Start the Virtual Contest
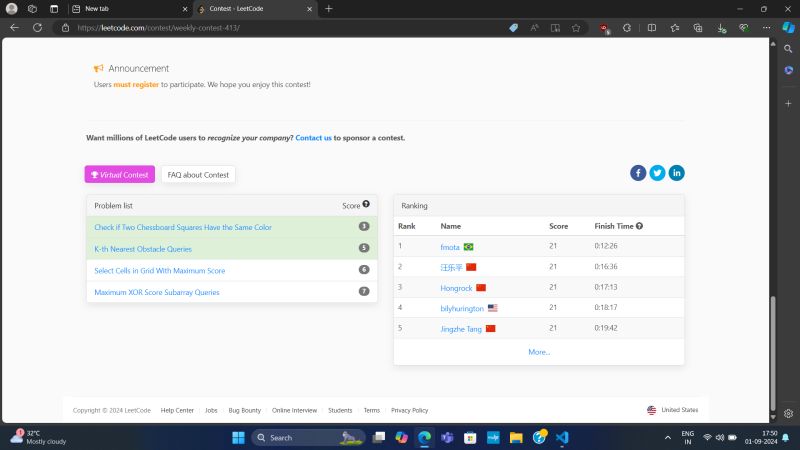 pos(120,174)
